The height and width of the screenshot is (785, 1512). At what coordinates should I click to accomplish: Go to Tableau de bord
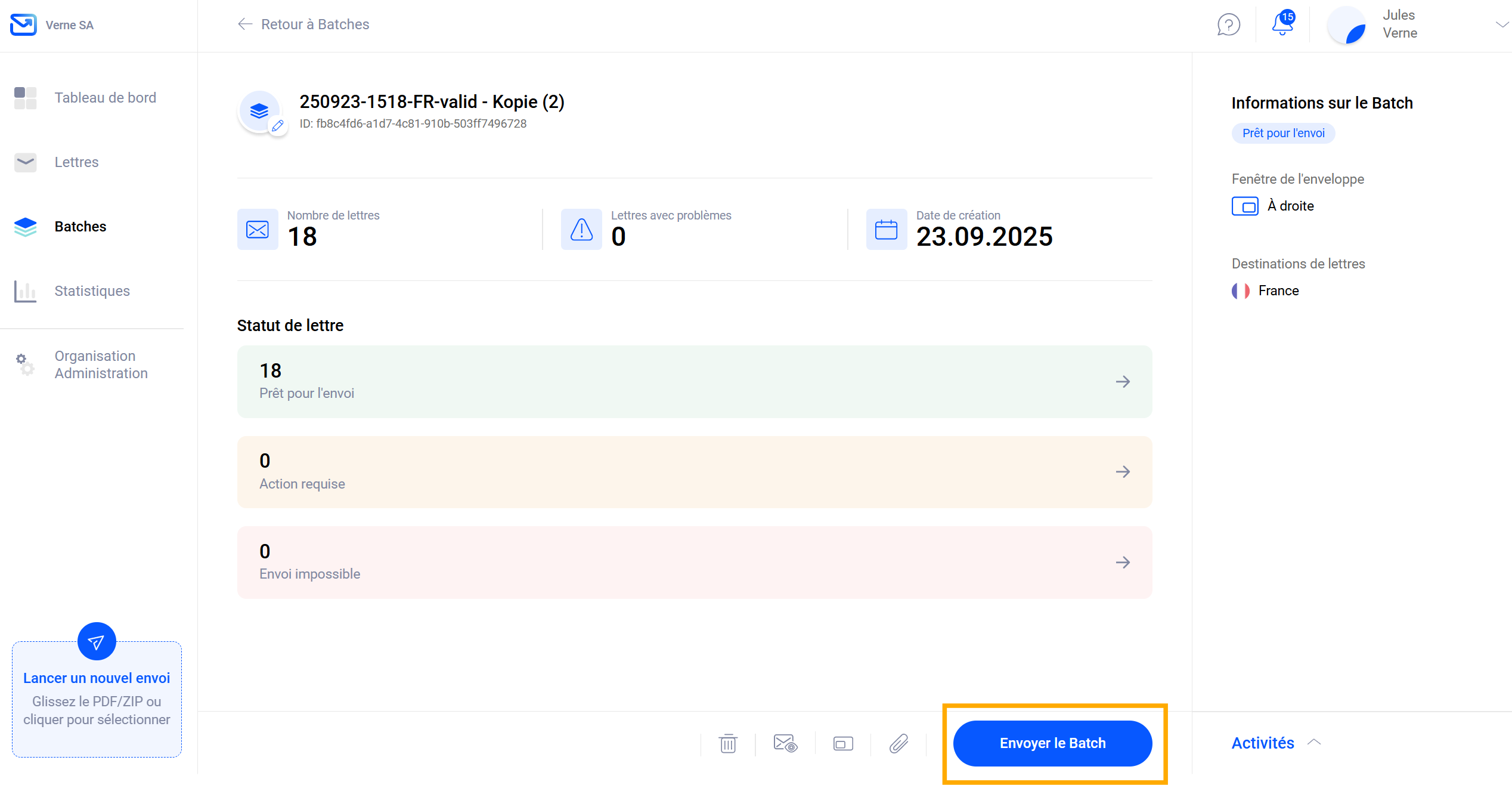(x=105, y=98)
